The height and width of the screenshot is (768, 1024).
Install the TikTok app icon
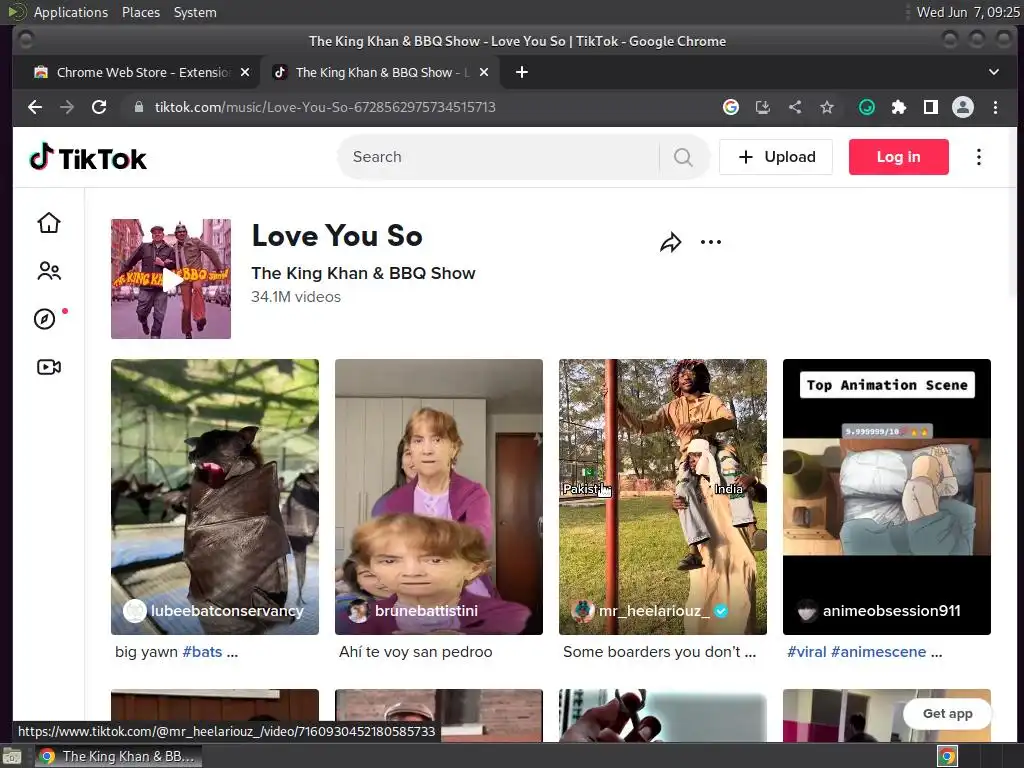tap(763, 107)
